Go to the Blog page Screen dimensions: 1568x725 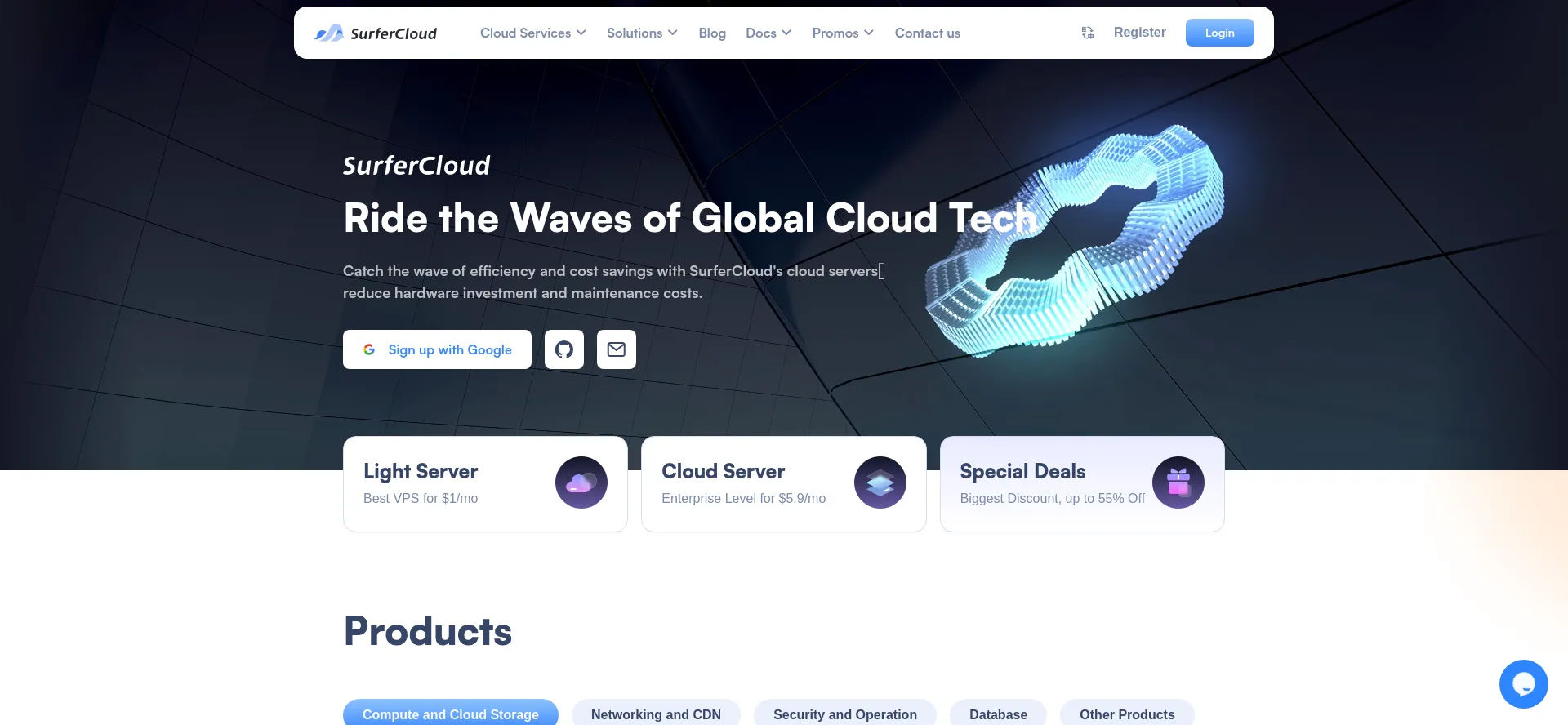coord(712,33)
